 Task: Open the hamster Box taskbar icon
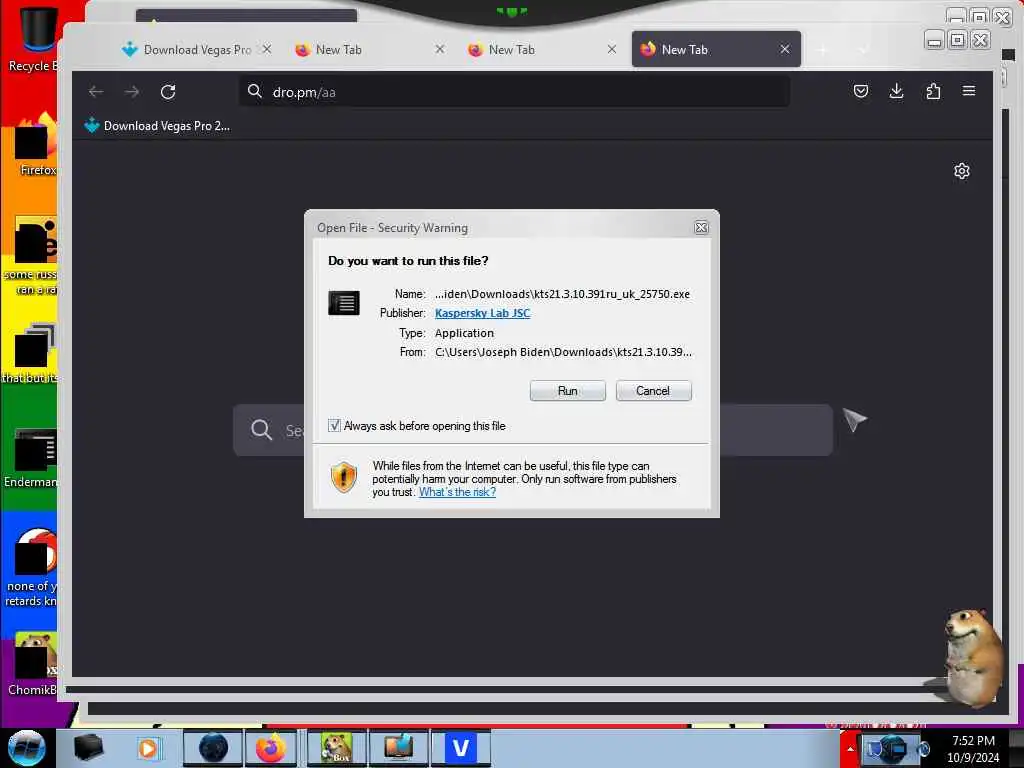tap(336, 748)
